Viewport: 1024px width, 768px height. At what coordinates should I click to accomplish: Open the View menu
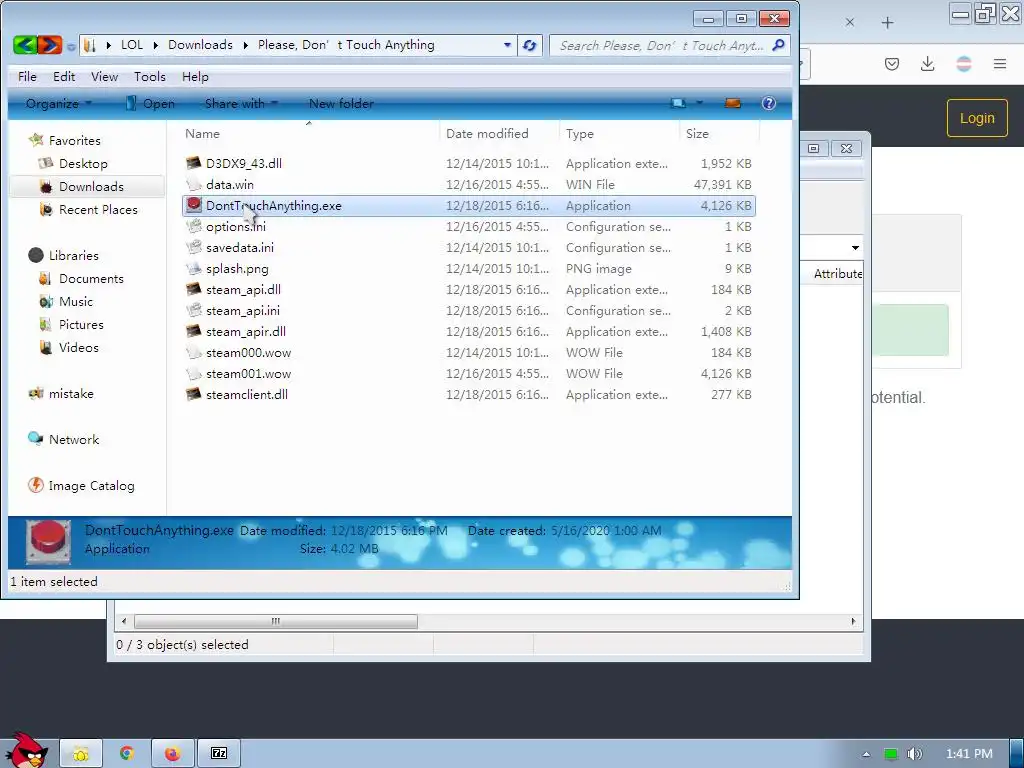coord(104,76)
